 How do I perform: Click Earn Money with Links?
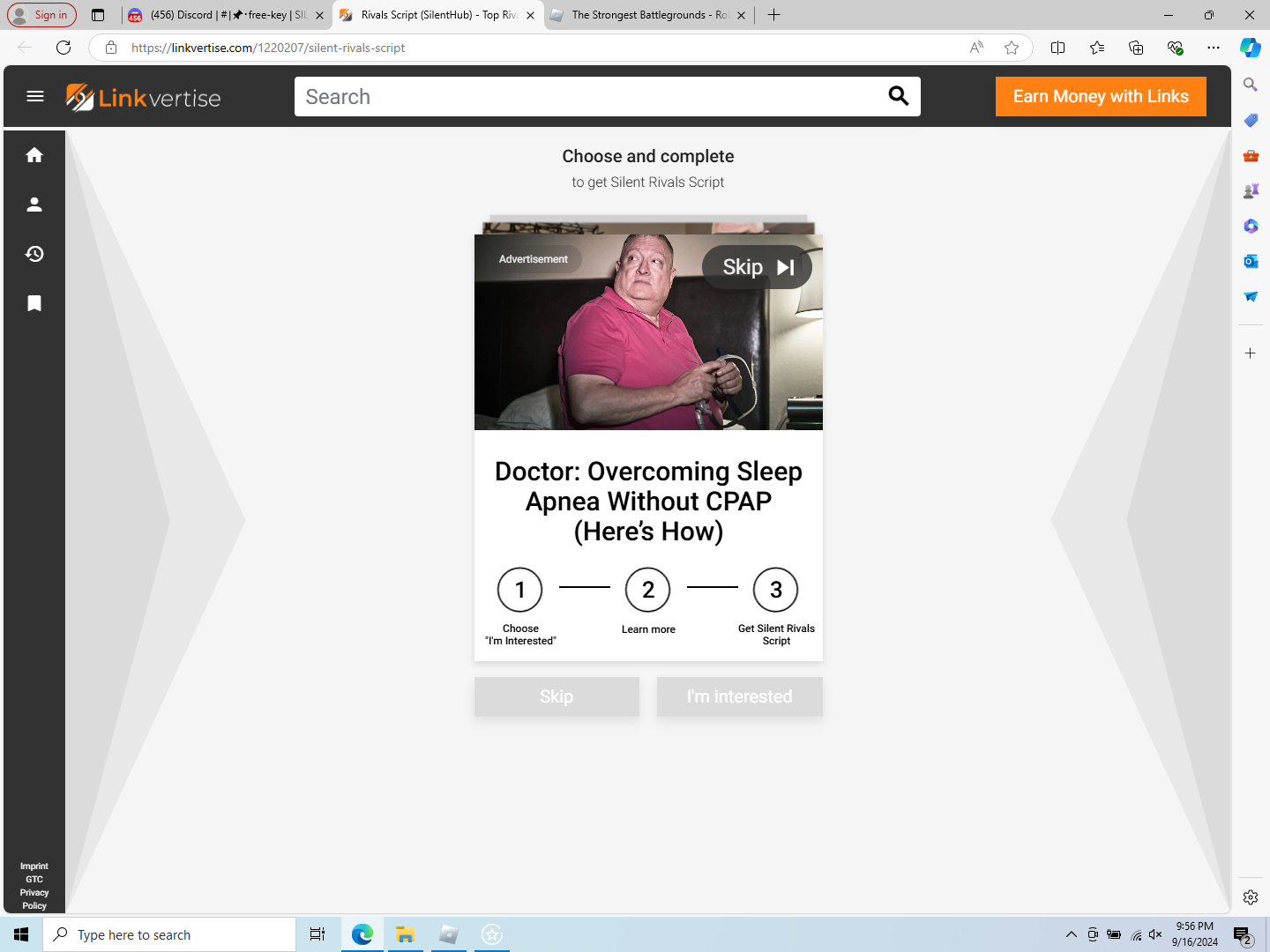coord(1101,96)
